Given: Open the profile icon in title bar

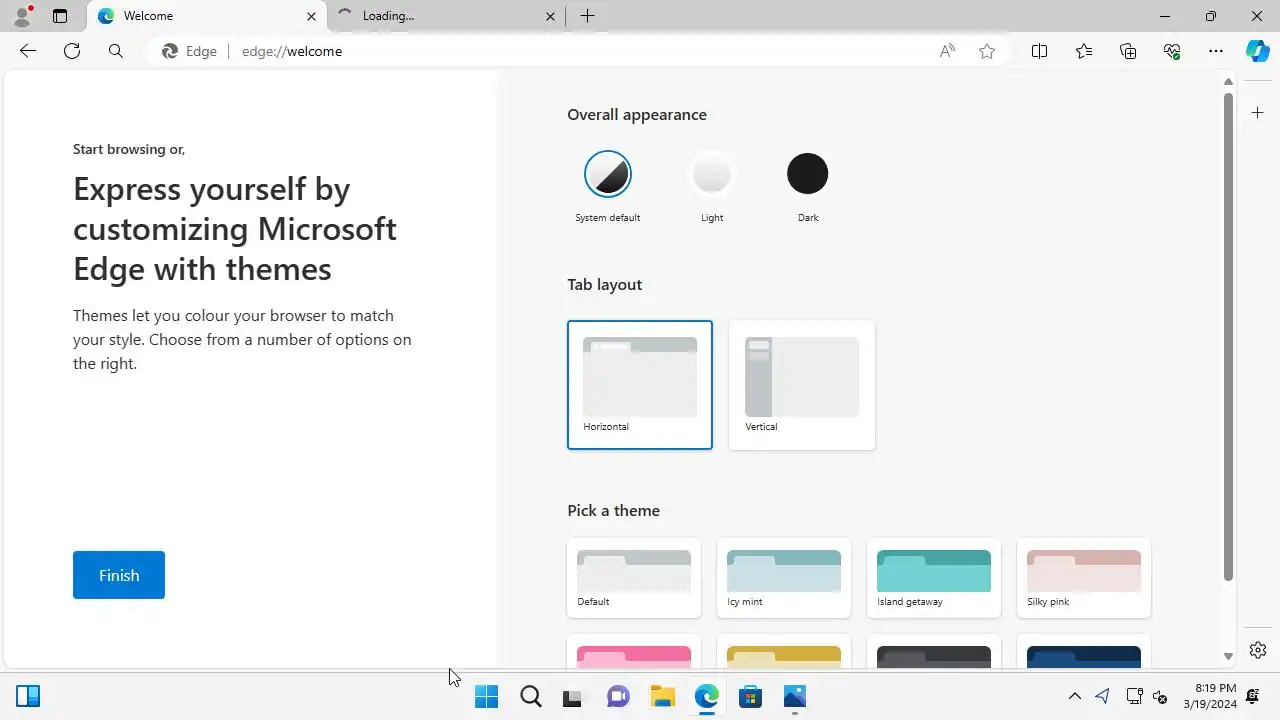Looking at the screenshot, I should click(22, 16).
